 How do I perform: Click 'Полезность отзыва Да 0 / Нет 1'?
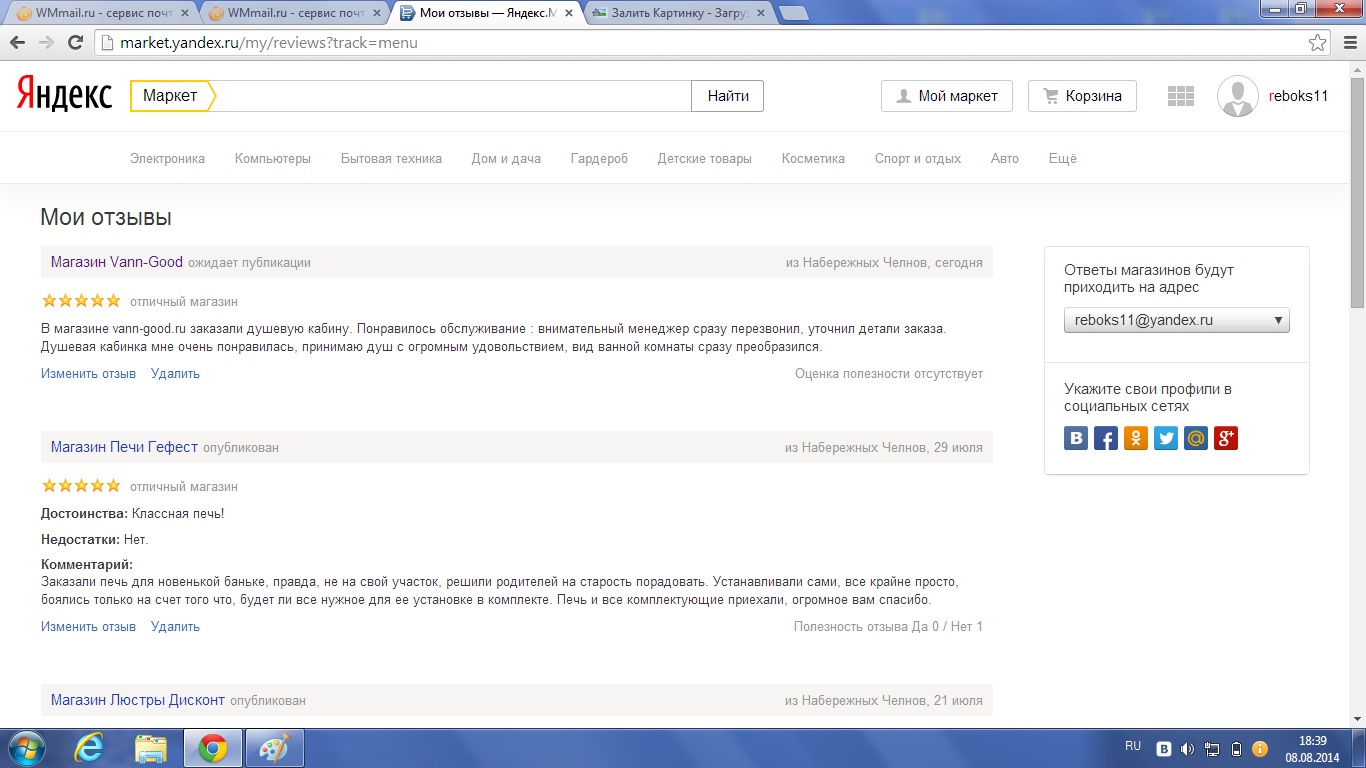(888, 626)
